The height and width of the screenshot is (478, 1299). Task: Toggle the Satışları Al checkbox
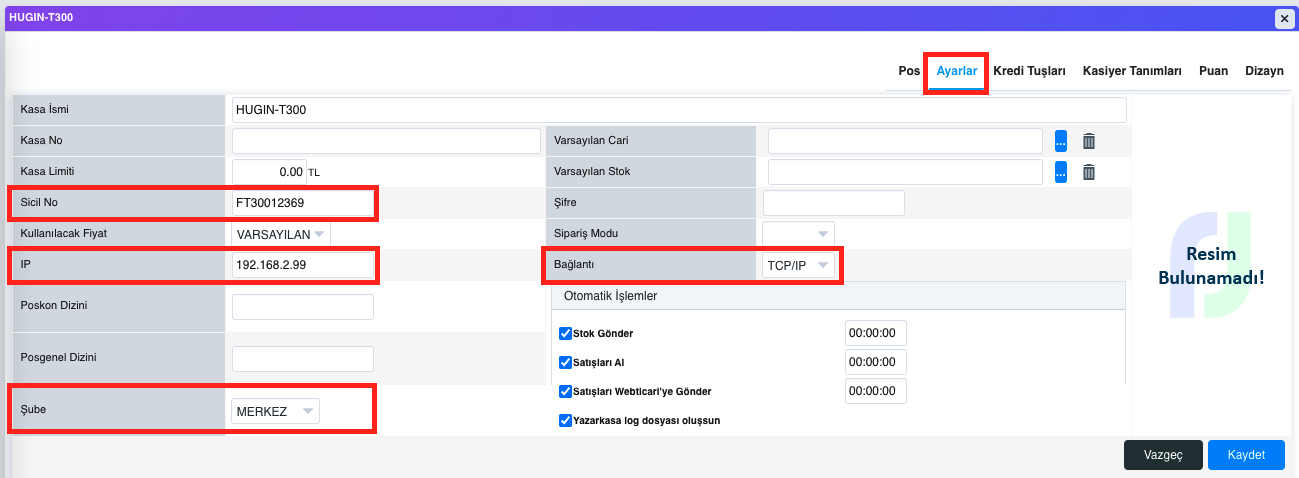point(565,362)
